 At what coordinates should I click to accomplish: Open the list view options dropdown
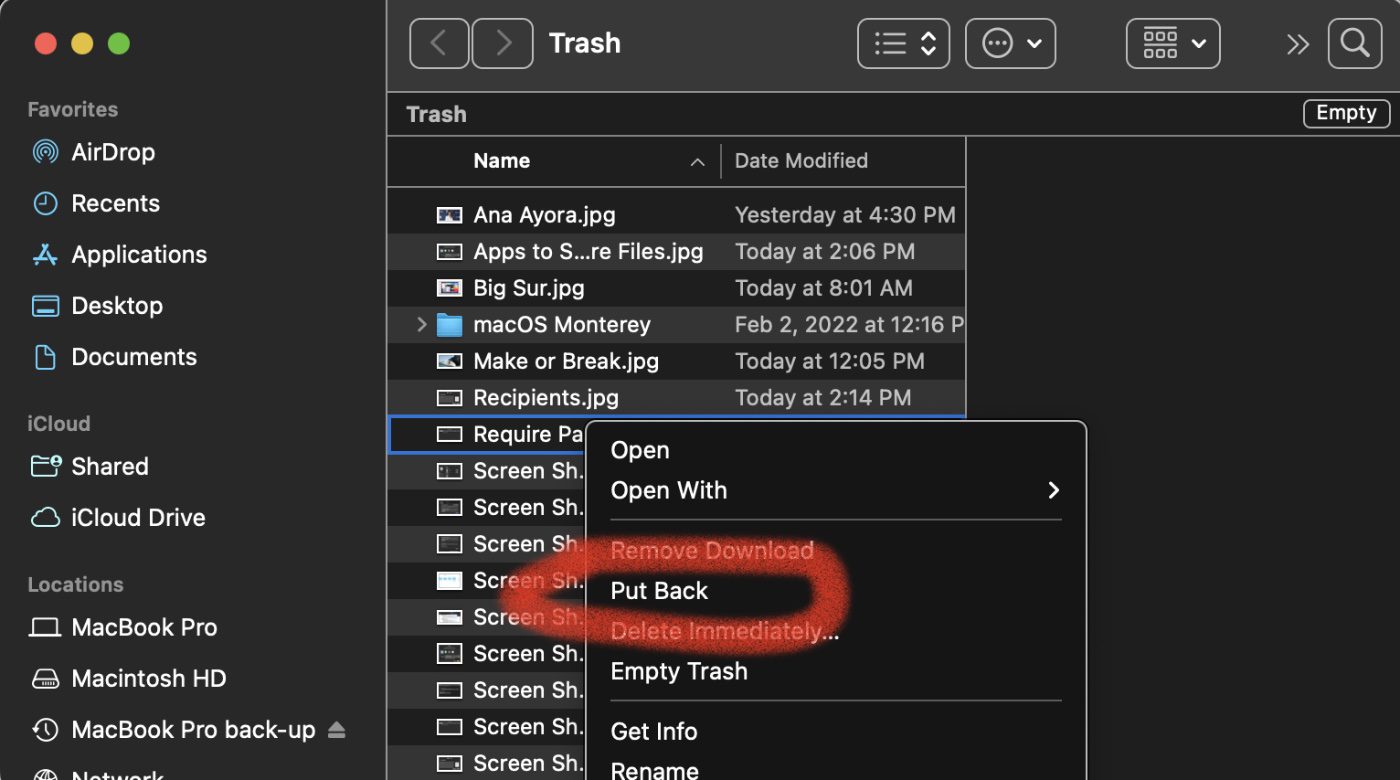click(x=903, y=44)
